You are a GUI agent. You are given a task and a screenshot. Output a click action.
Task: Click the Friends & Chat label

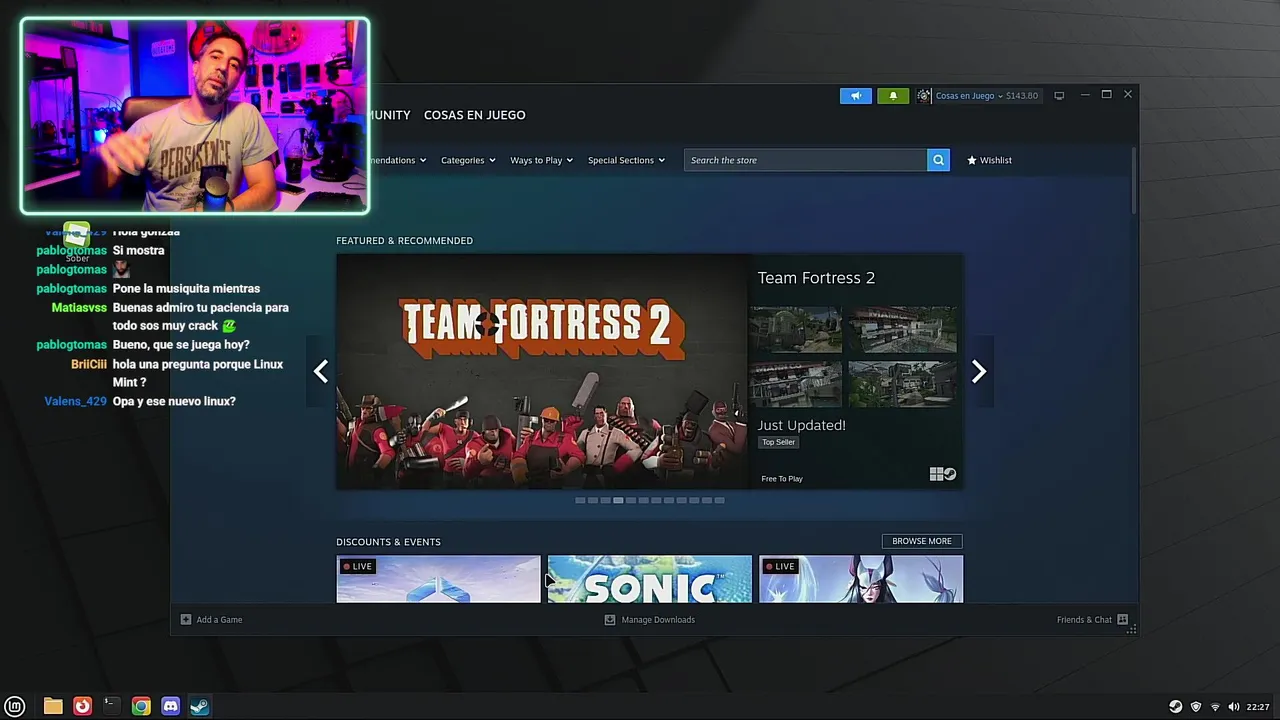(x=1084, y=620)
